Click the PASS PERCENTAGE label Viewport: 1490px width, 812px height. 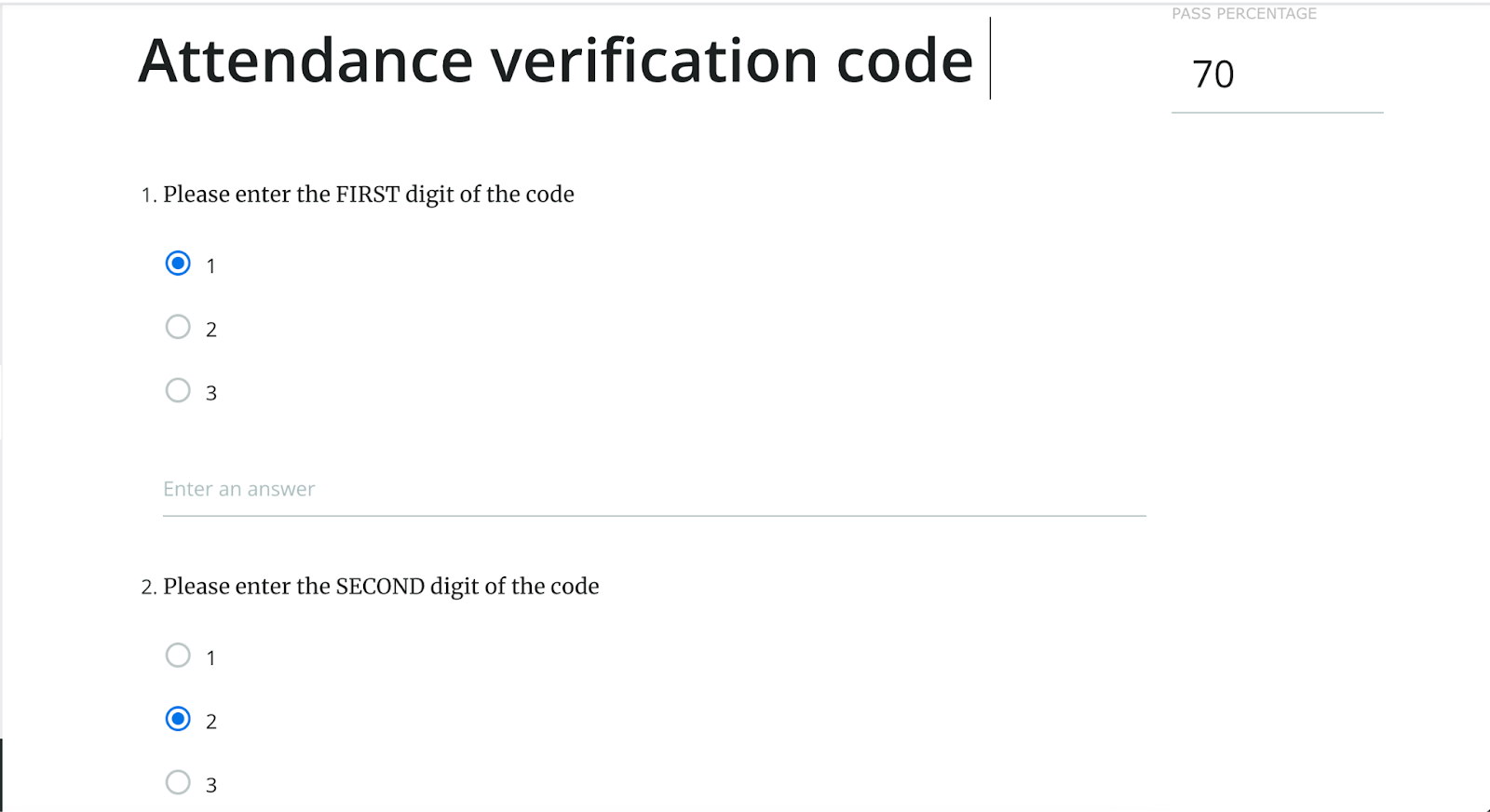pyautogui.click(x=1244, y=14)
